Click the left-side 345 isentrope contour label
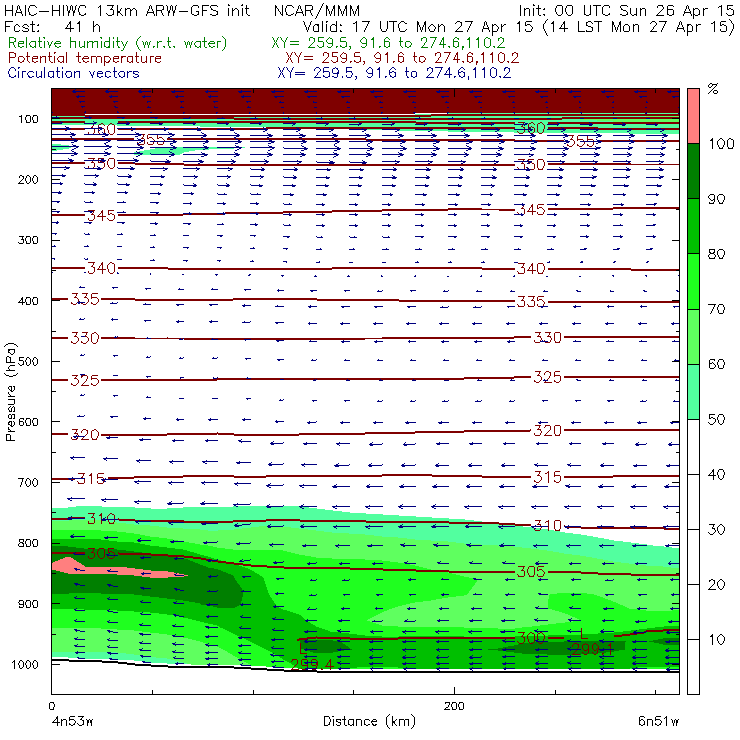 click(101, 216)
